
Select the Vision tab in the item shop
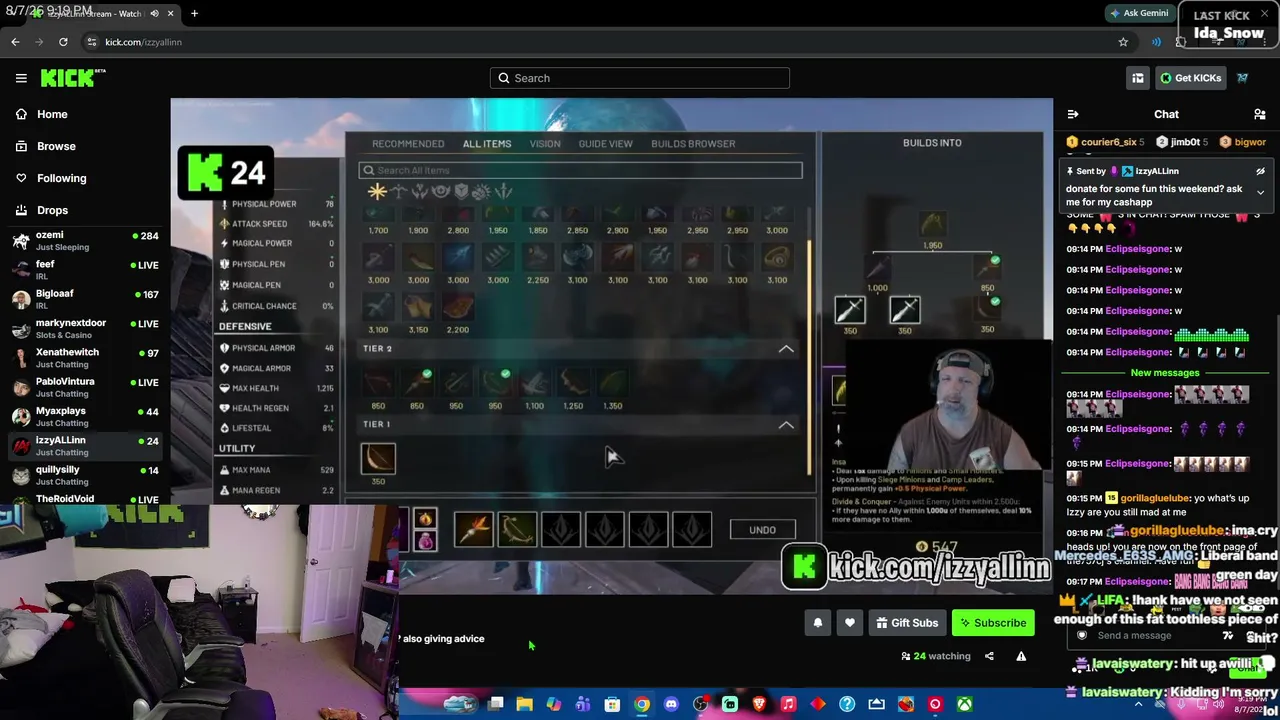pos(545,144)
